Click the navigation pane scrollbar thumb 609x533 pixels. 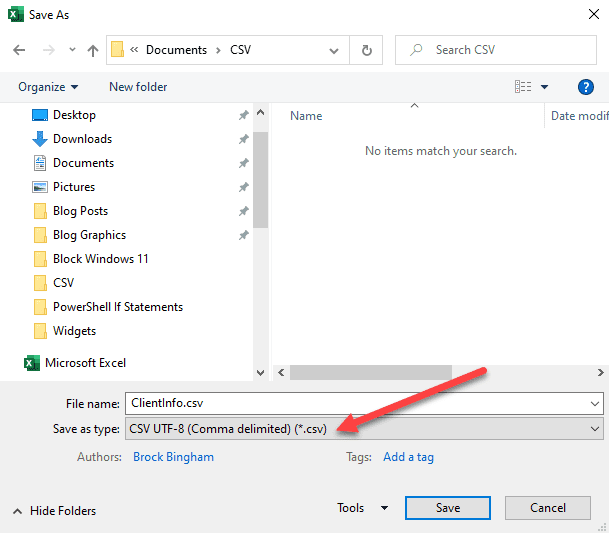(261, 180)
